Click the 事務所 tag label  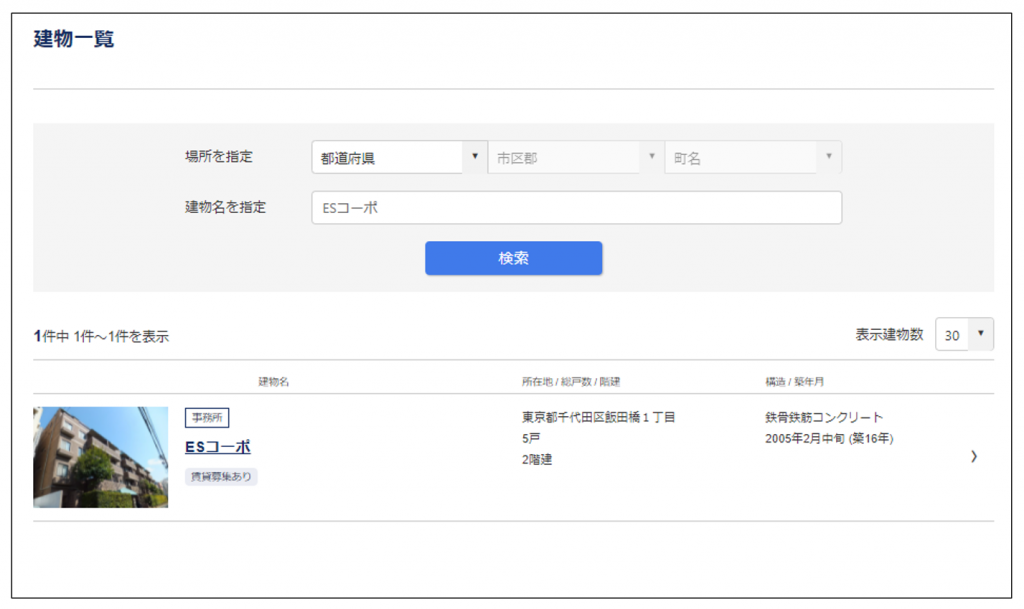point(207,418)
